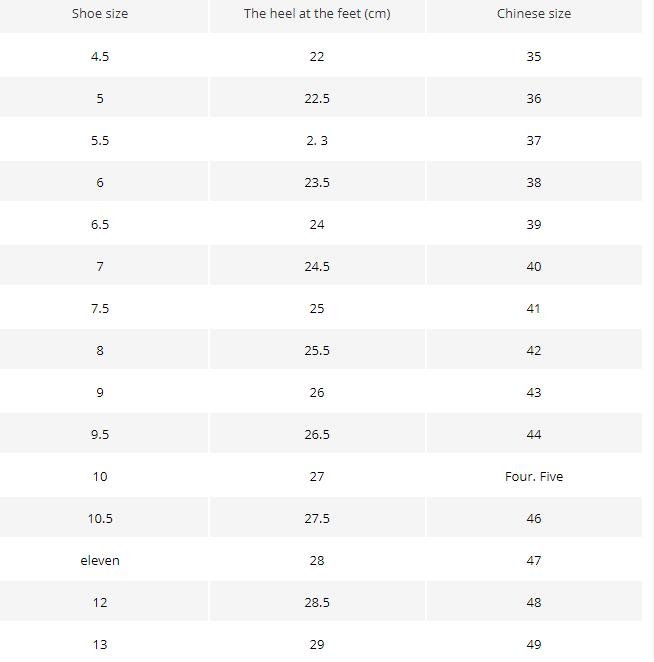
Task: Select Chinese size 49 cell
Action: 534,645
